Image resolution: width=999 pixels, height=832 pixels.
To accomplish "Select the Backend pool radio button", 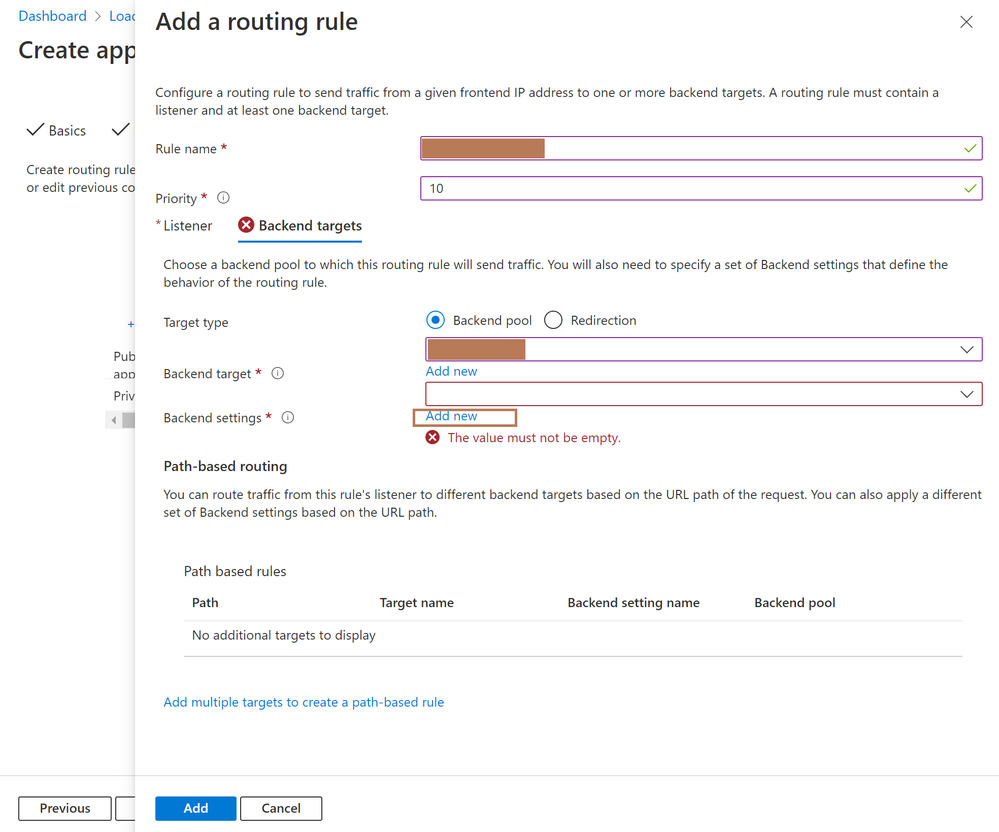I will (x=436, y=320).
